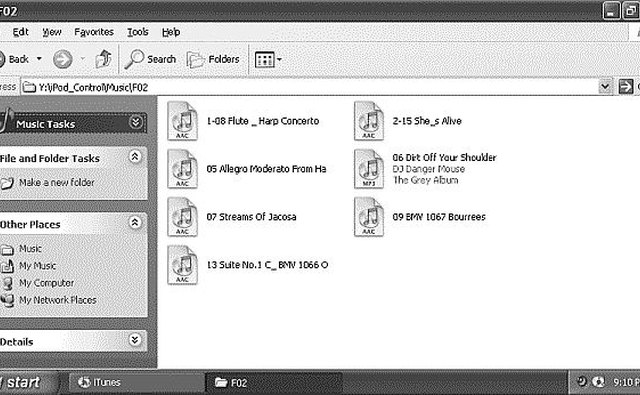Click the Forward arrow icon
This screenshot has width=640, height=395.
tap(62, 60)
